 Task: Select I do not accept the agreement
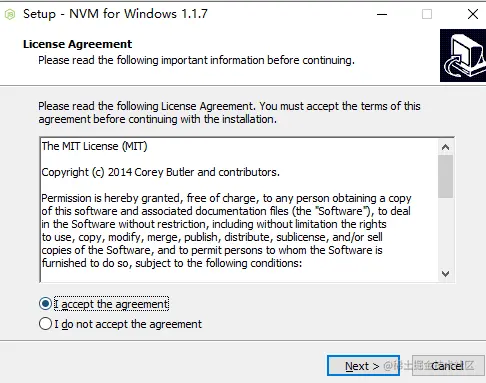point(45,324)
